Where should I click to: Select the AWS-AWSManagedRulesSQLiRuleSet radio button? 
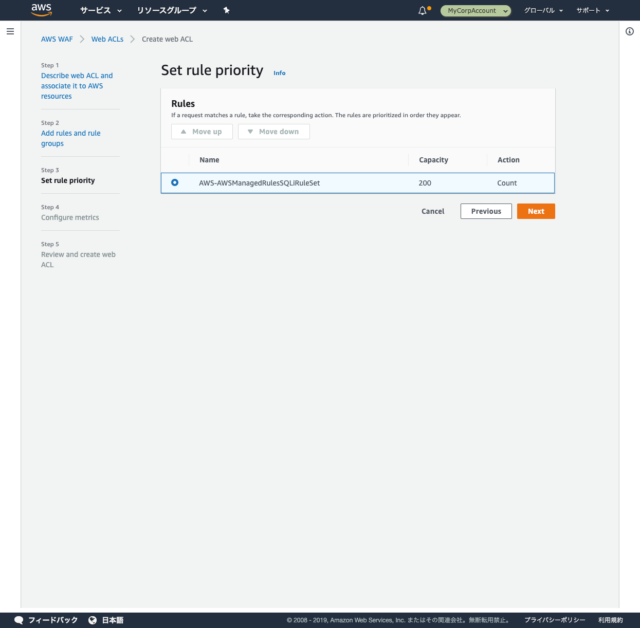tap(175, 182)
